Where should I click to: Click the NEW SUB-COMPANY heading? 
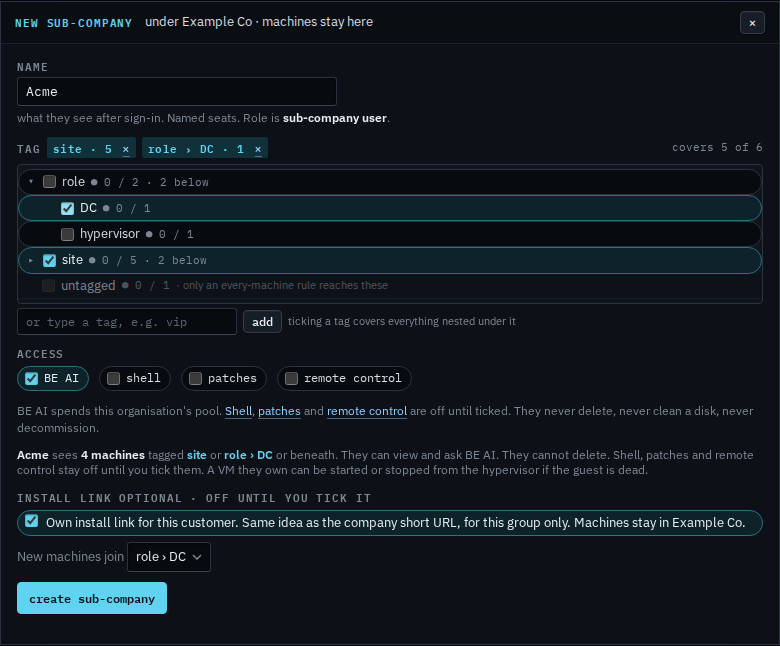coord(73,23)
